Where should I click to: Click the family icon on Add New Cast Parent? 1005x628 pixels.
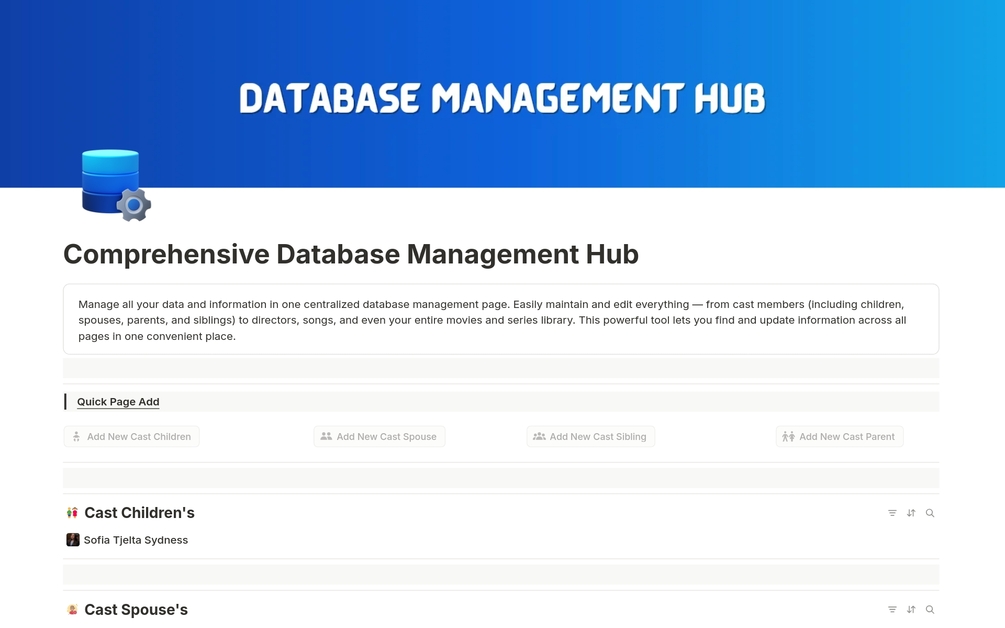(x=788, y=436)
